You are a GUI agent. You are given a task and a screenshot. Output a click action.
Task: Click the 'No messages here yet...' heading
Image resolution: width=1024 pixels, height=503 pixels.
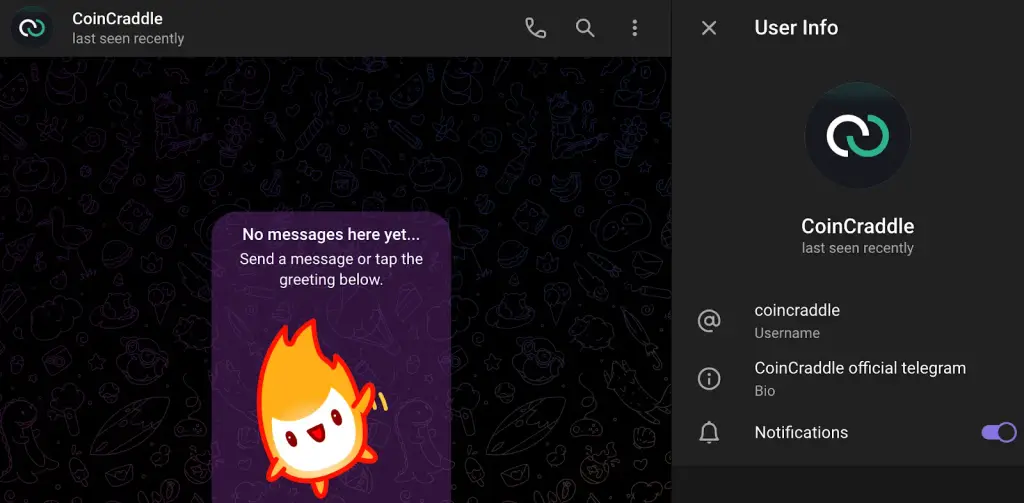(331, 235)
